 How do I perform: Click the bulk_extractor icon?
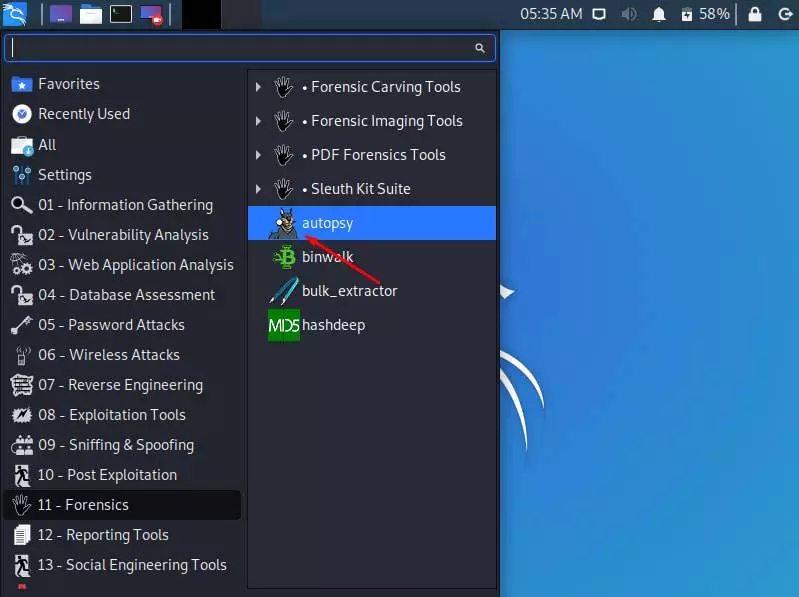[284, 292]
